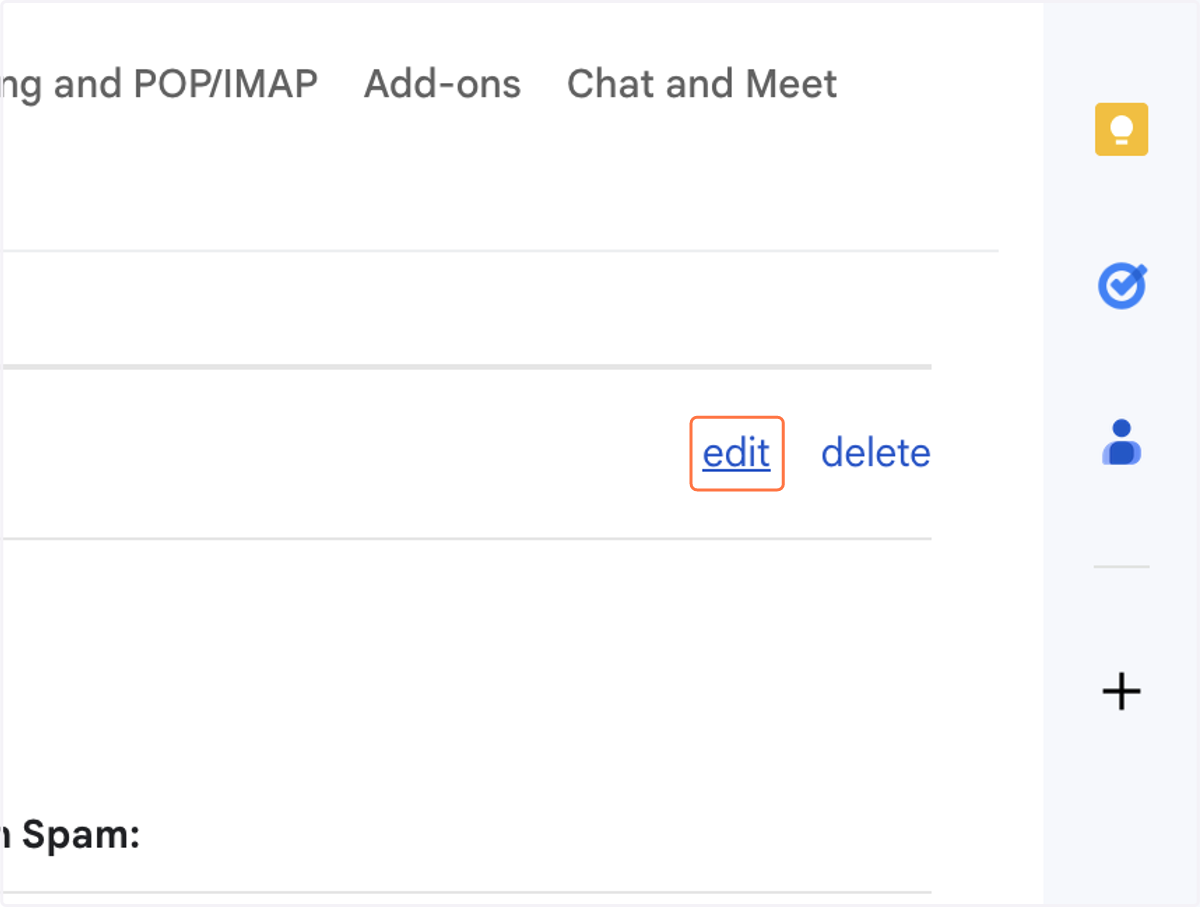Click the plus icon to get add-ons

point(1121,691)
